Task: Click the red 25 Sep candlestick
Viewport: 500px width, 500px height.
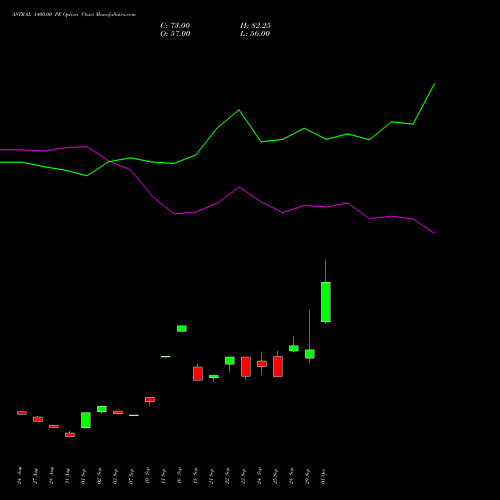Action: [x=278, y=366]
